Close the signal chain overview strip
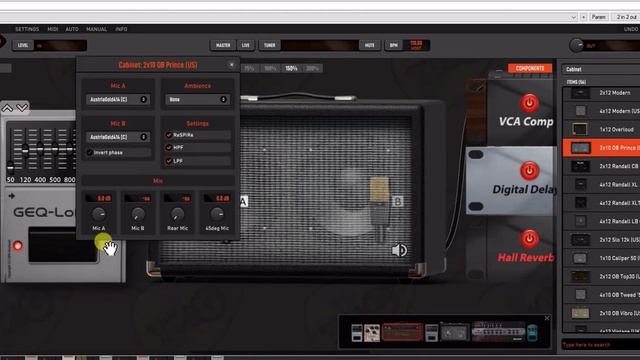 coord(547,318)
